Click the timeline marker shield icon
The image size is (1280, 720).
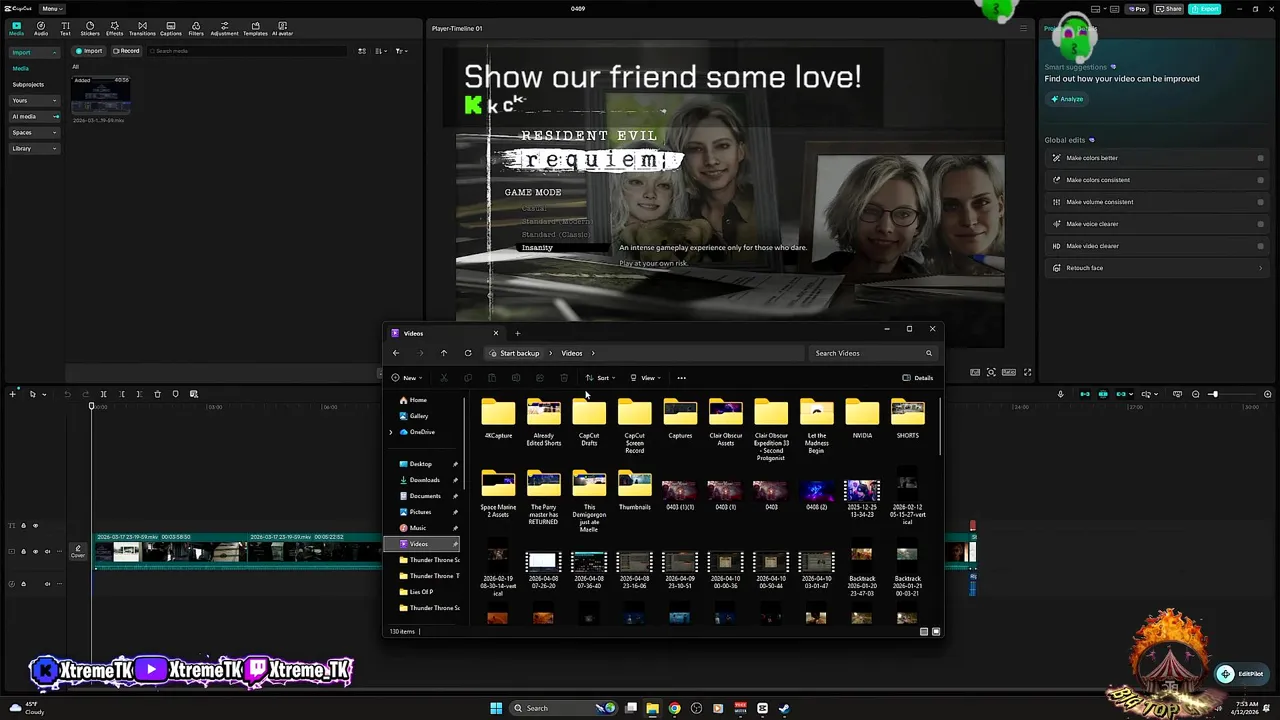coord(175,394)
